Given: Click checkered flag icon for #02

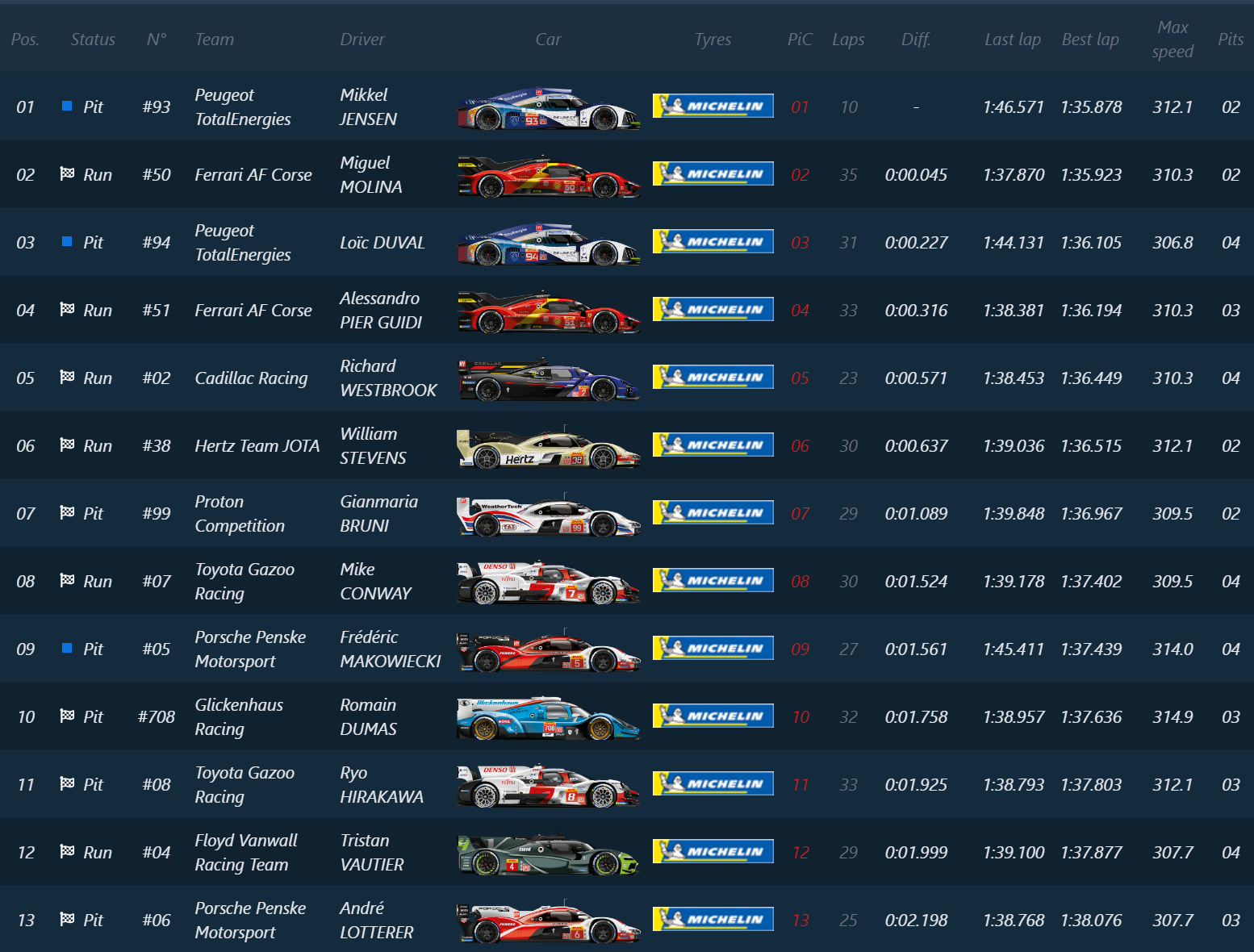Looking at the screenshot, I should (67, 377).
